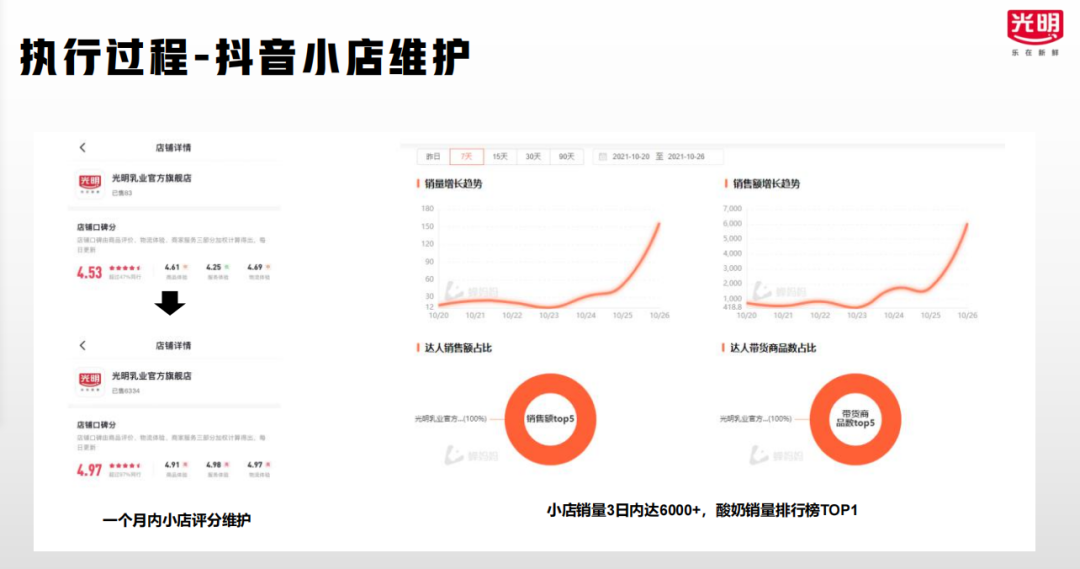Open the 光明 shop logo beside 已售83
Screen dimensions: 1080x569
[90, 183]
